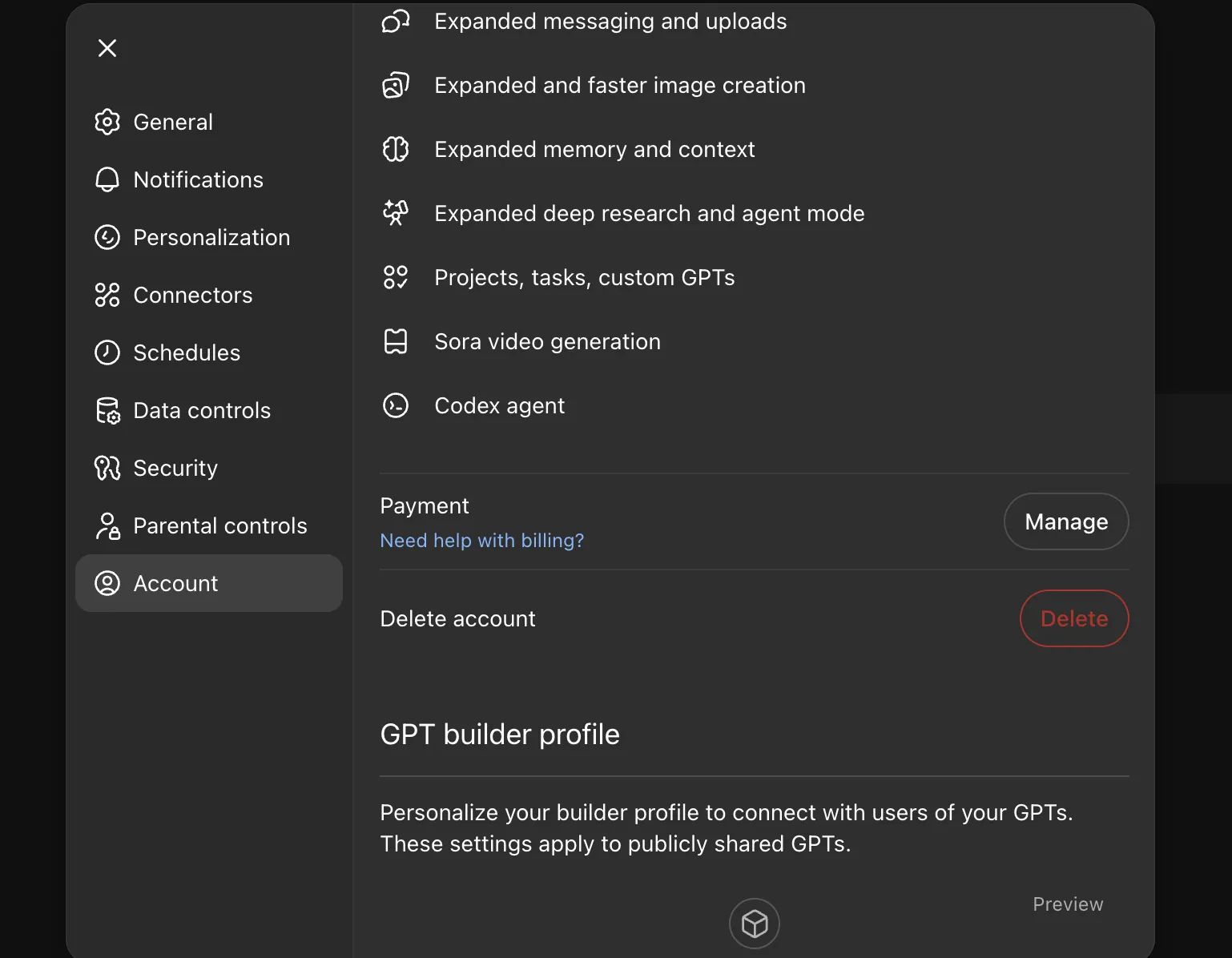Open the Need help with billing link
The width and height of the screenshot is (1232, 958).
click(x=481, y=541)
